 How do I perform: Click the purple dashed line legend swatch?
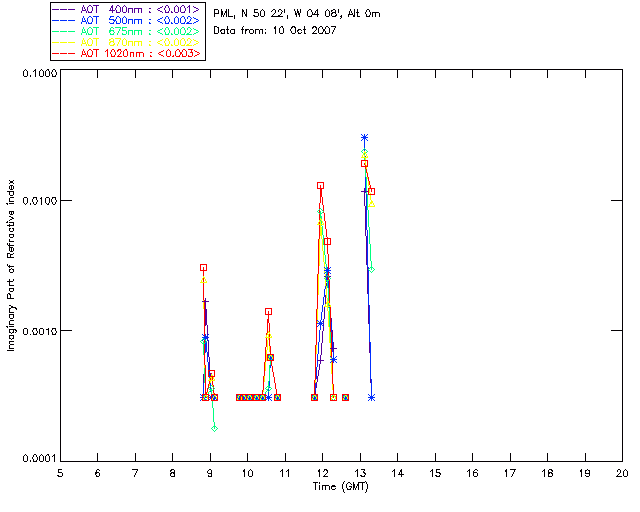[x=64, y=9]
